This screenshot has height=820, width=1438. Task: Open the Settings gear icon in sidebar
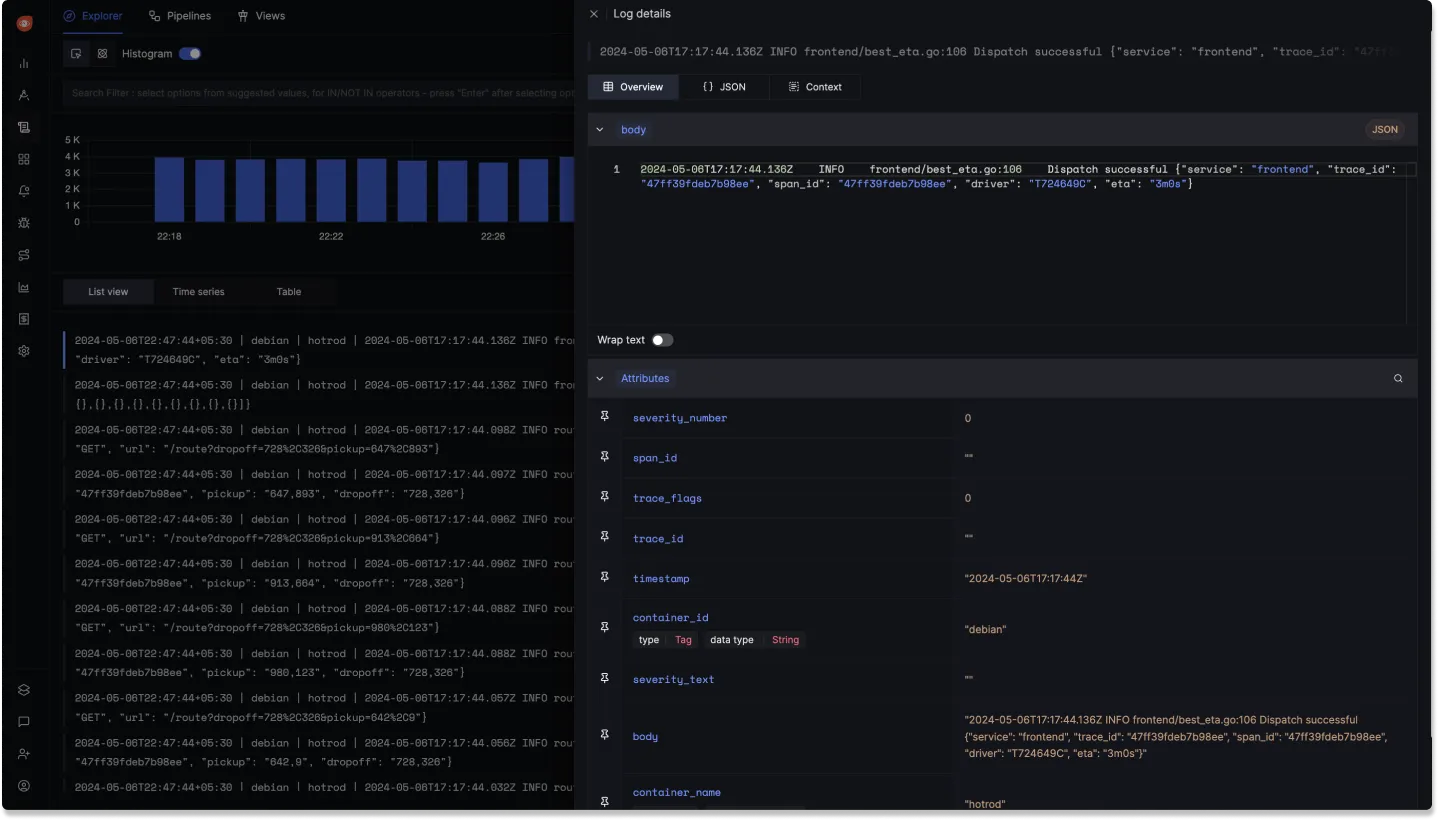click(x=24, y=351)
